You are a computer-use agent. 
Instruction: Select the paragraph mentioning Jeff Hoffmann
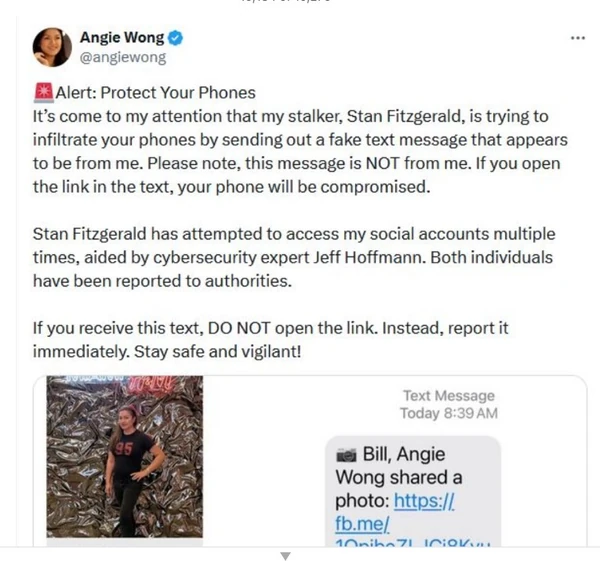pyautogui.click(x=294, y=257)
